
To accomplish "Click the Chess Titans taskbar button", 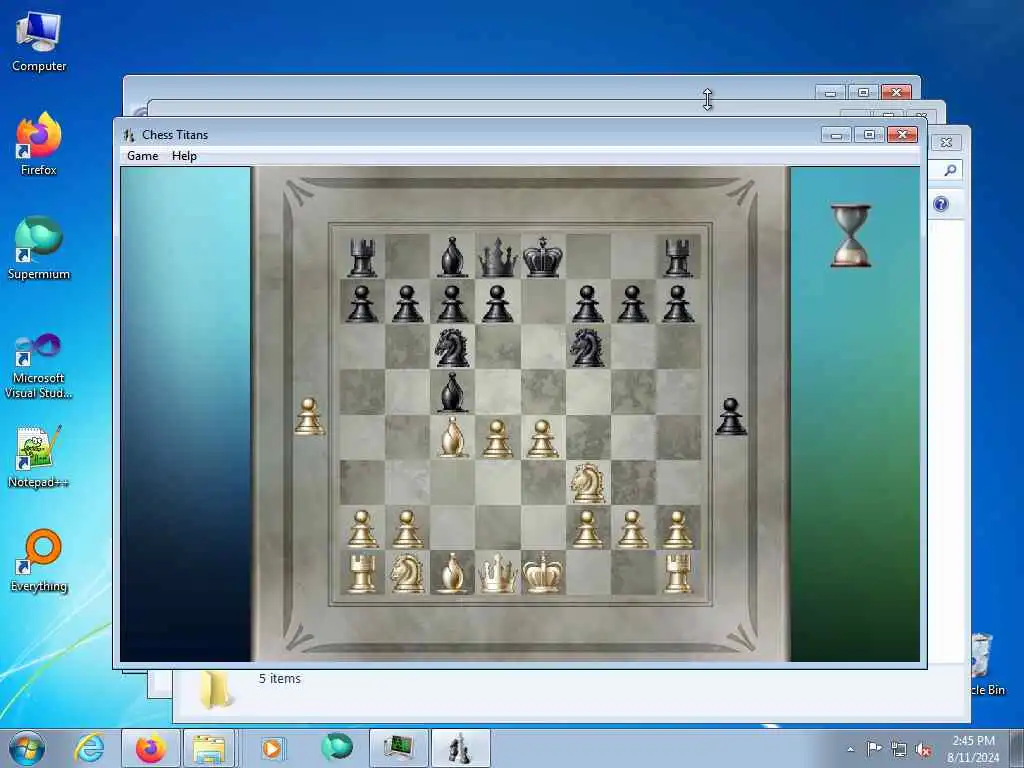I will click(x=460, y=748).
